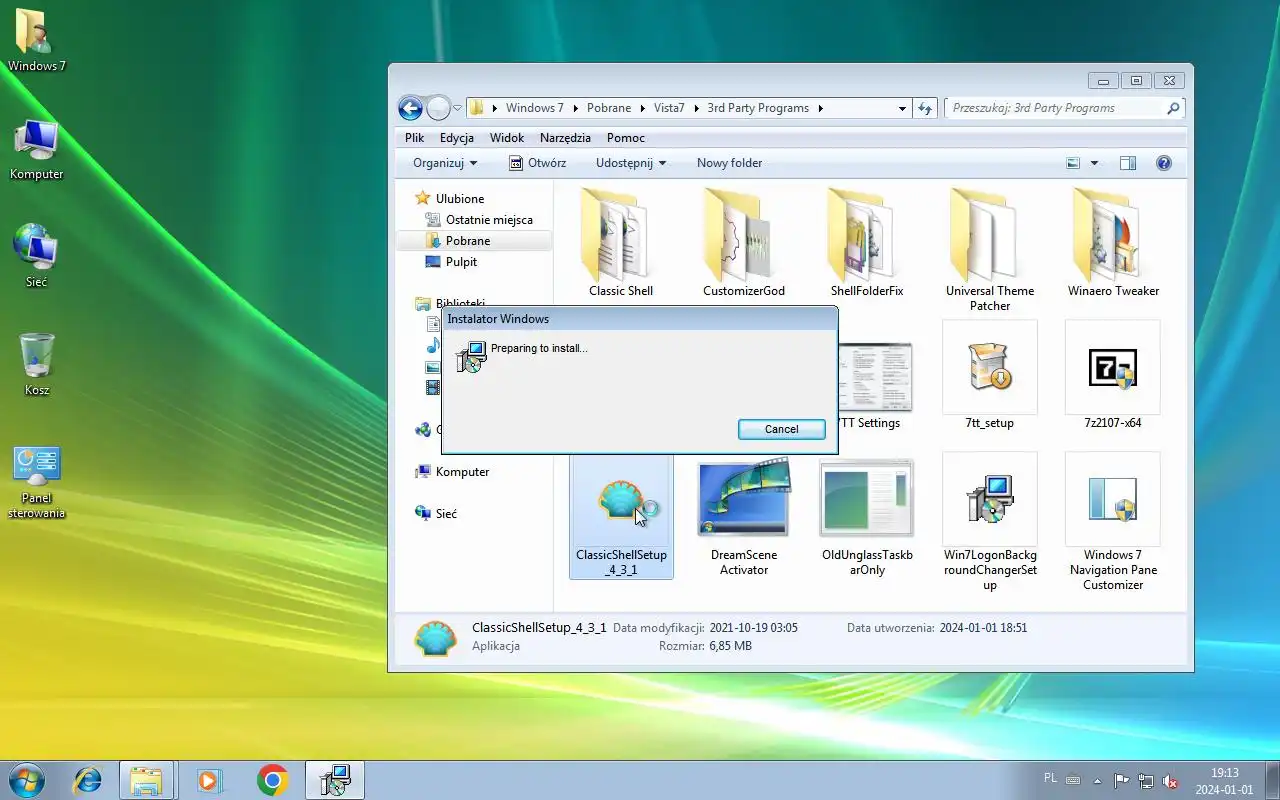This screenshot has width=1280, height=800.
Task: Open the Winaero Tweaker folder
Action: [1113, 242]
